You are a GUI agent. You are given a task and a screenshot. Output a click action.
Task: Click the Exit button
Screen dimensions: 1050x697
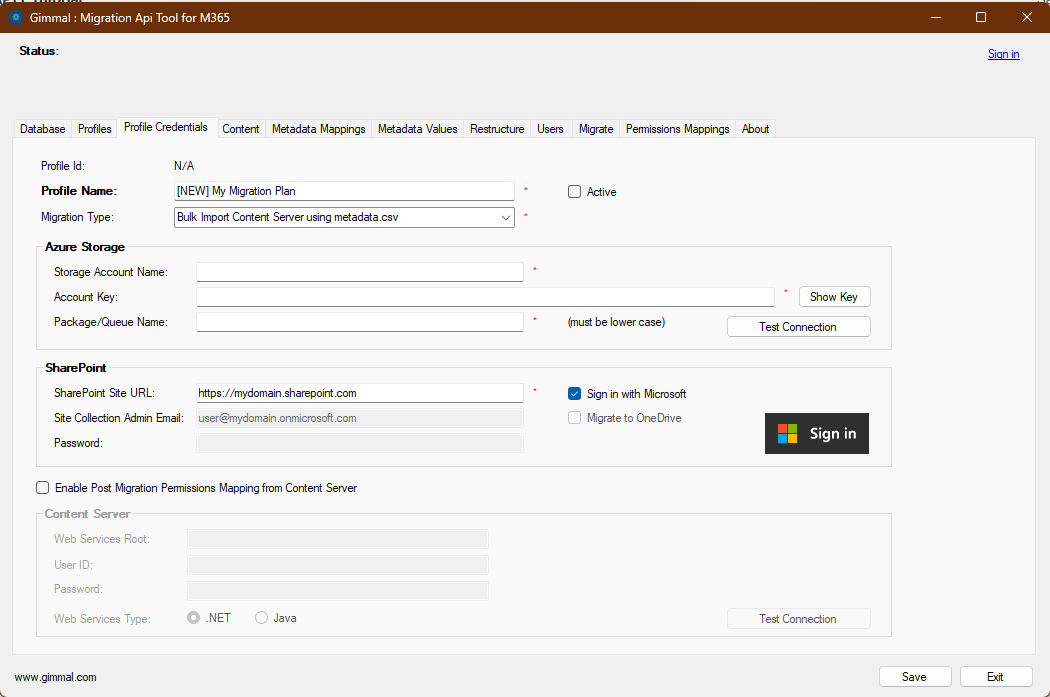click(x=995, y=677)
